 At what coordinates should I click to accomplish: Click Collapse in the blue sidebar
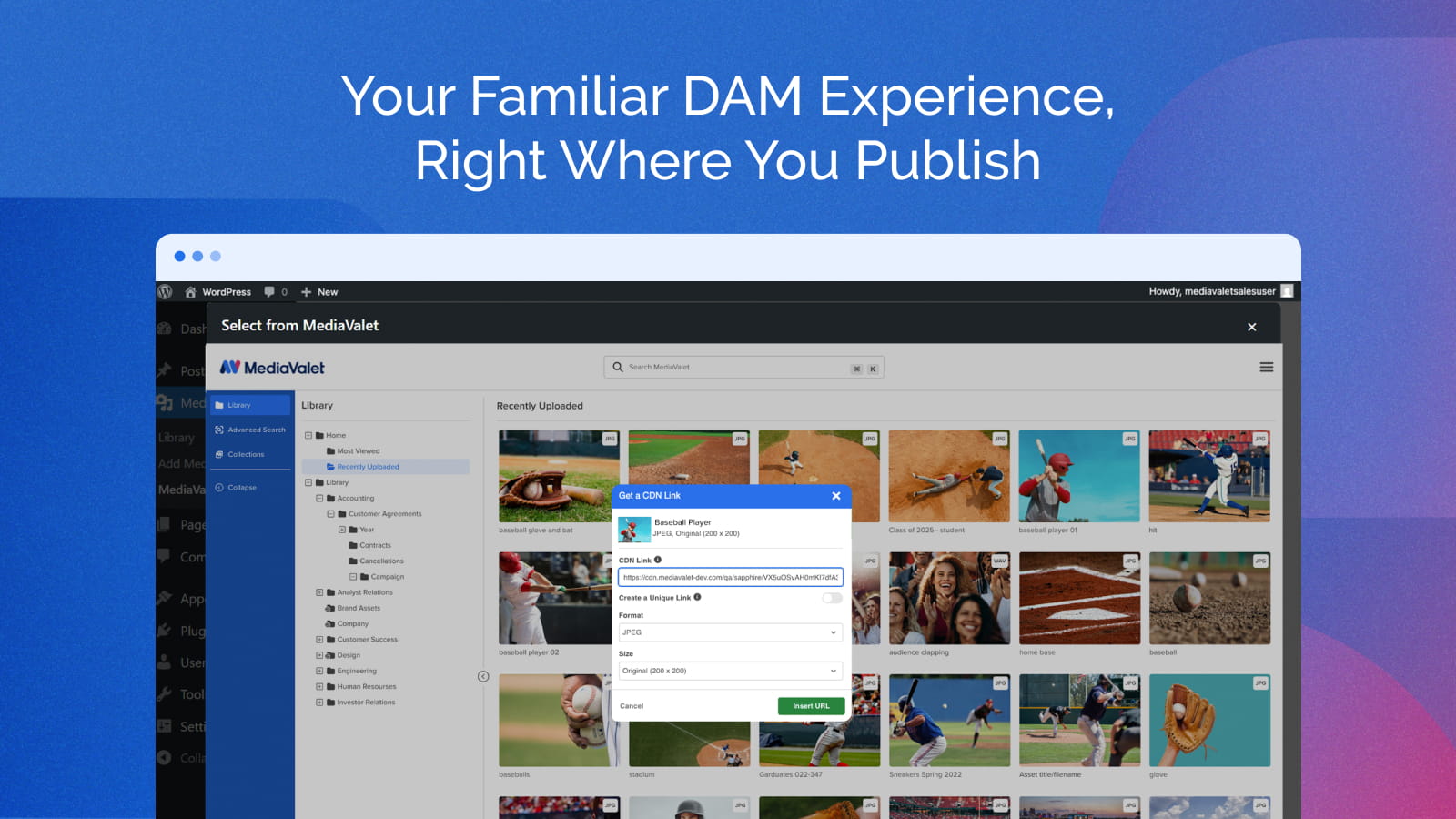coord(237,488)
